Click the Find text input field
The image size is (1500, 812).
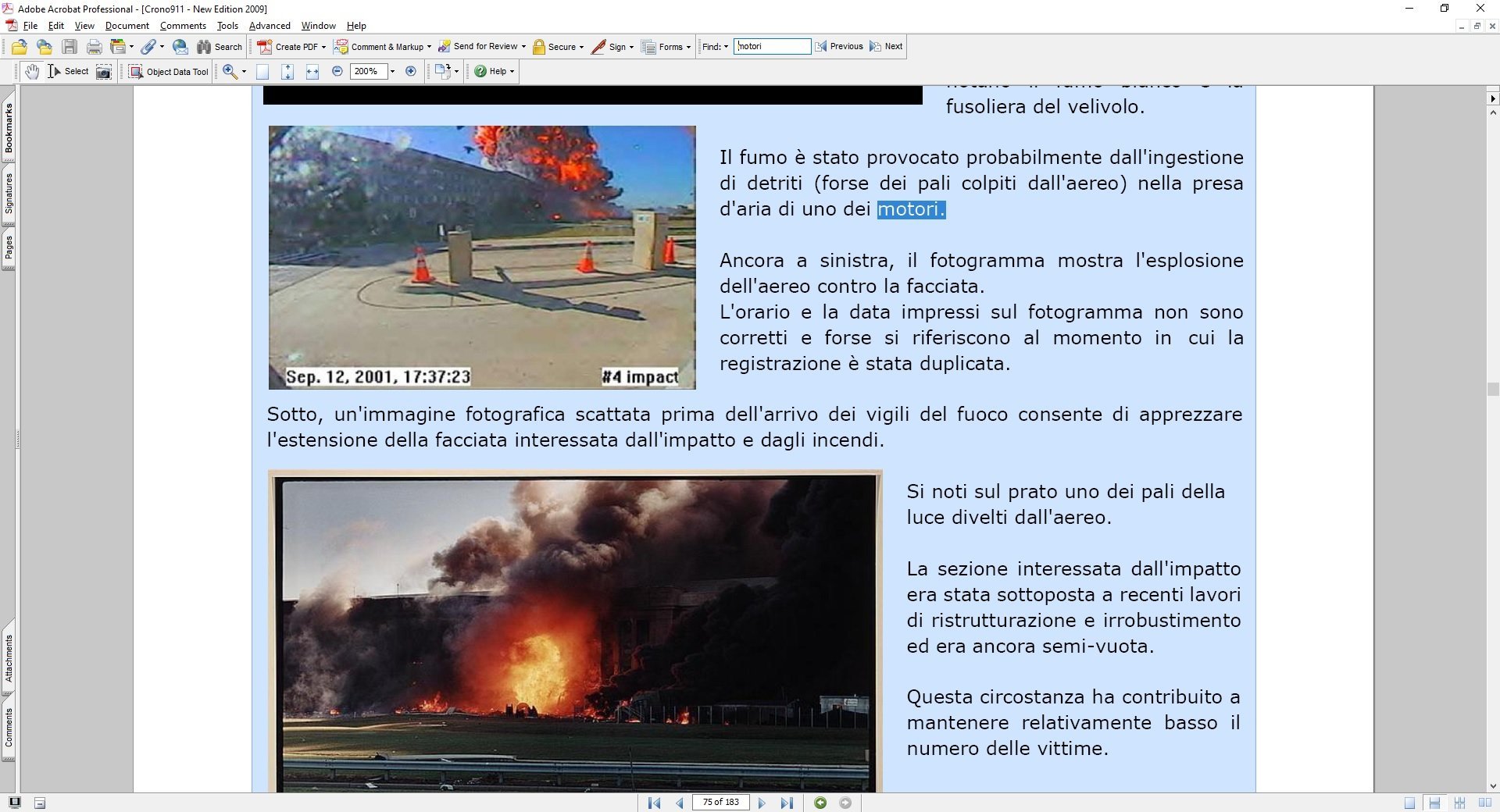772,46
